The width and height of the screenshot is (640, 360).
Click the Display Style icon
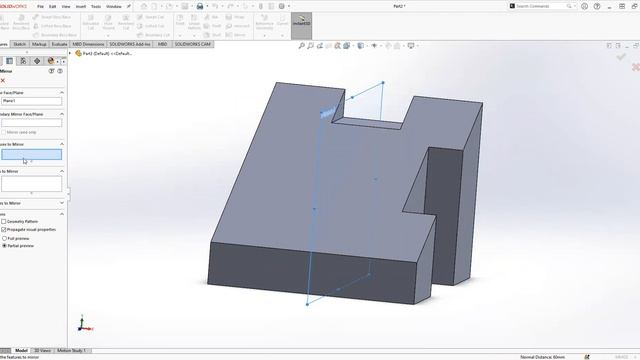click(361, 46)
